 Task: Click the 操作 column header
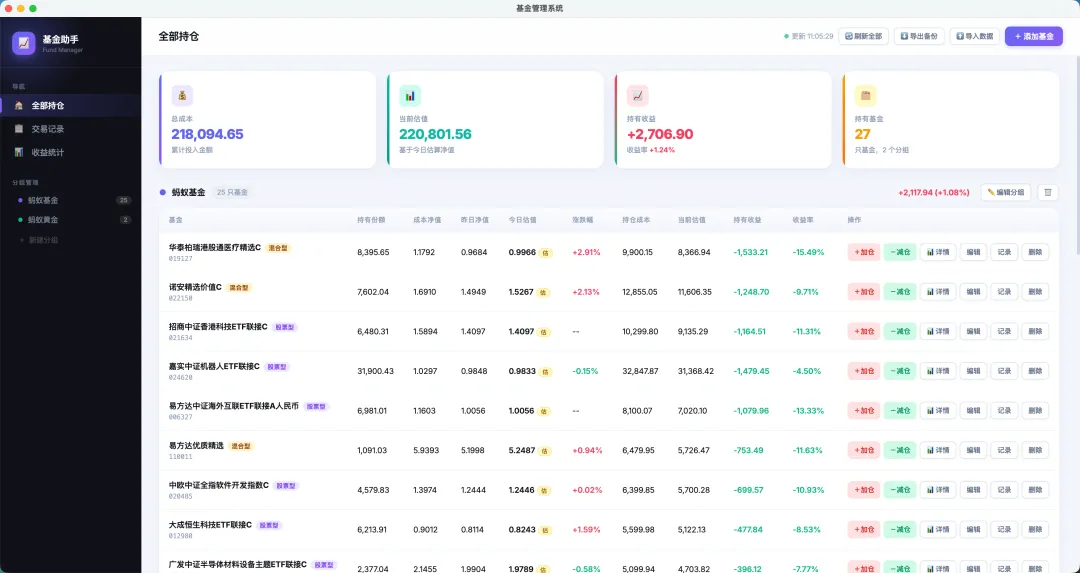(x=854, y=220)
